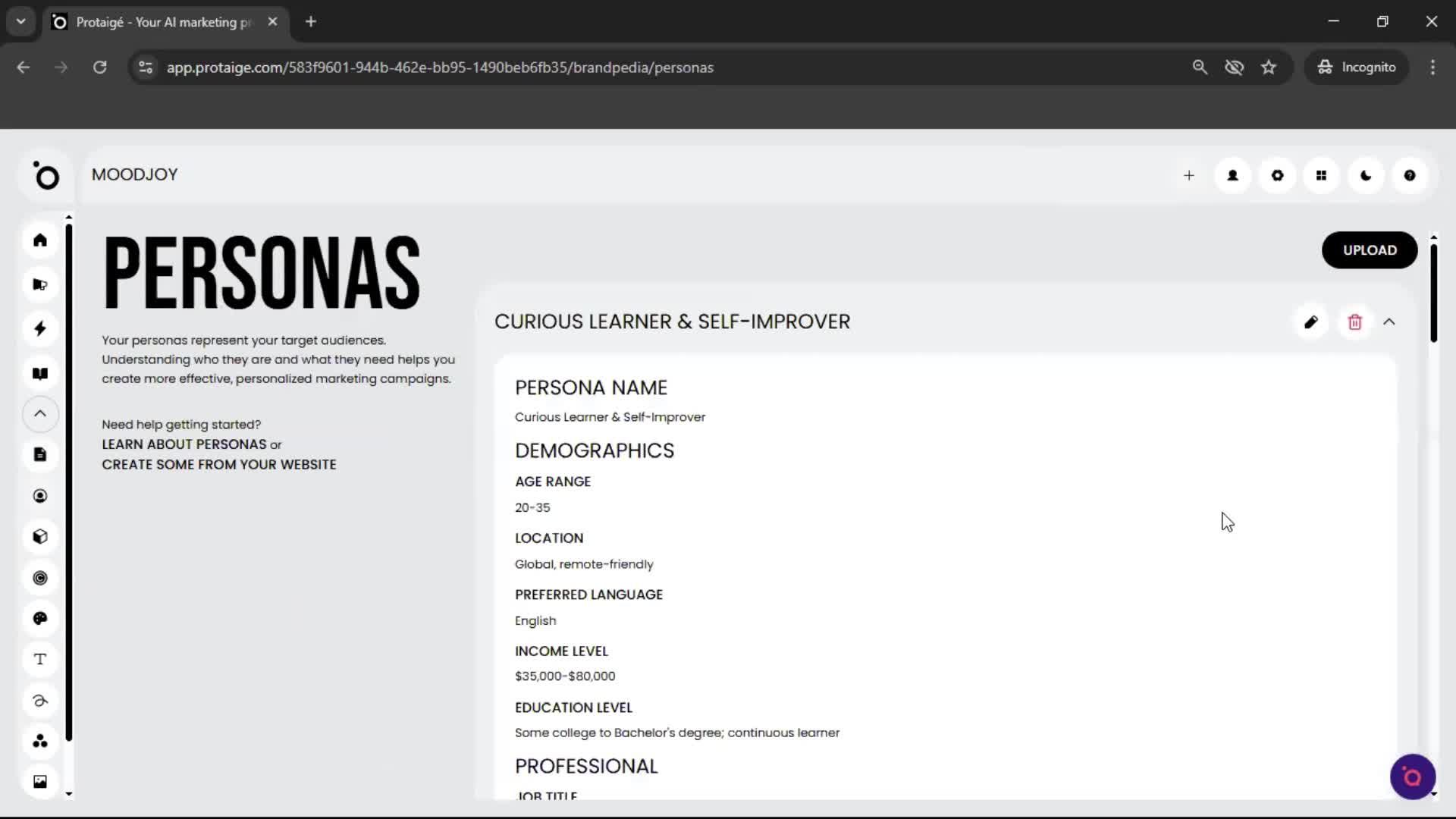Viewport: 1456px width, 819px height.
Task: Open MOODJOY workspace settings gear
Action: (x=1277, y=175)
